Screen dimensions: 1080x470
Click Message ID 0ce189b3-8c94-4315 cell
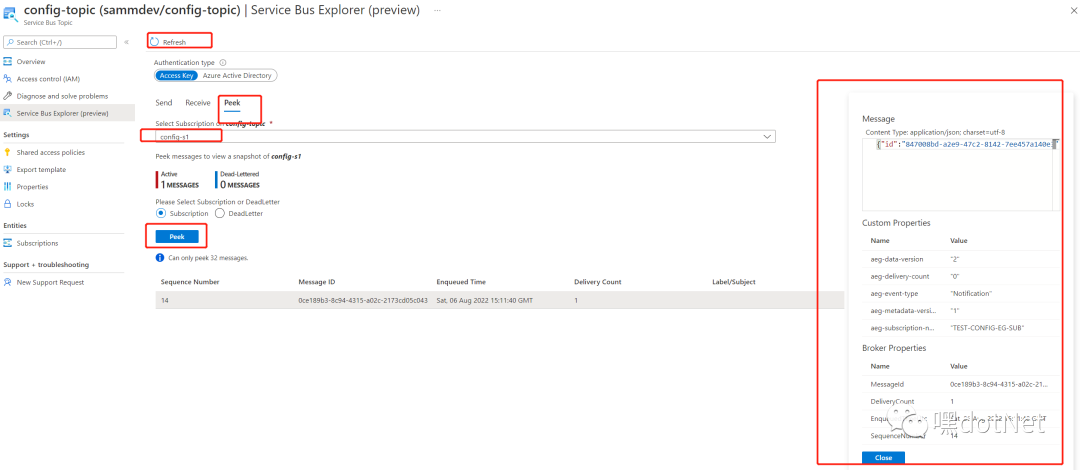[x=363, y=300]
